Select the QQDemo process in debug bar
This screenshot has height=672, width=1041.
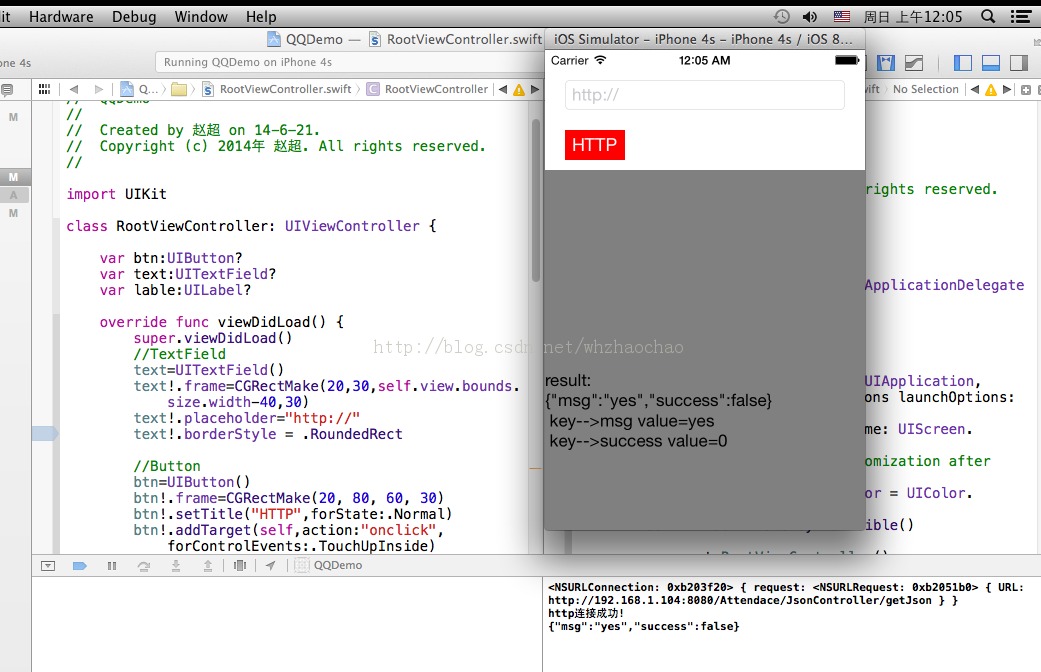point(329,565)
